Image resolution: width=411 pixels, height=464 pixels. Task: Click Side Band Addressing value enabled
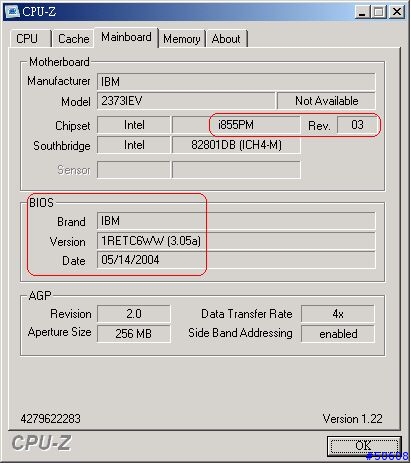click(x=338, y=334)
